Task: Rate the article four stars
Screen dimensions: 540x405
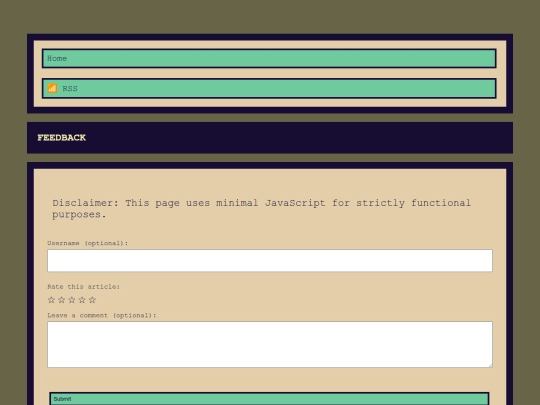Action: [82, 300]
